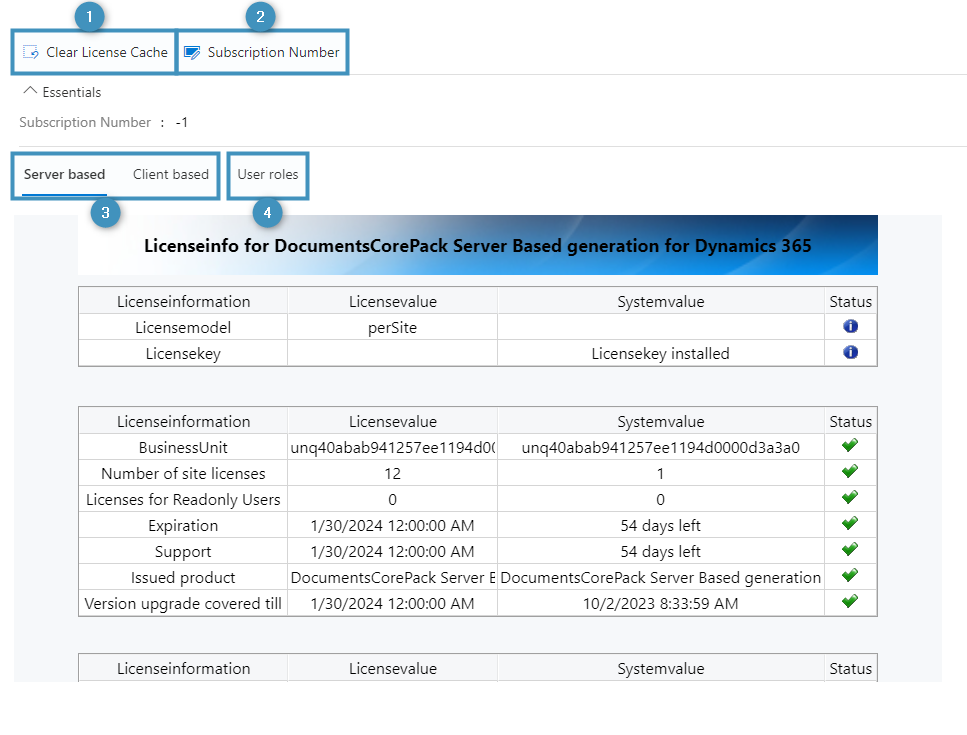
Task: Click the Support row label
Action: click(183, 552)
